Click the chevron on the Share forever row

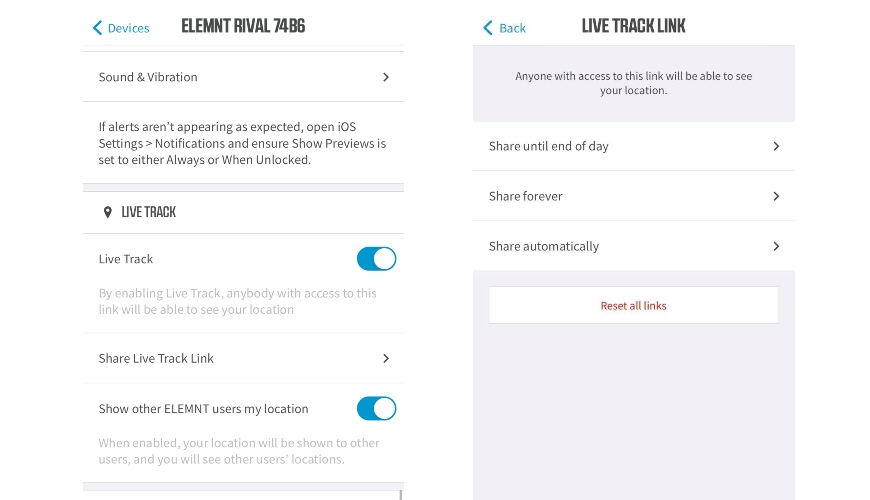(x=776, y=196)
